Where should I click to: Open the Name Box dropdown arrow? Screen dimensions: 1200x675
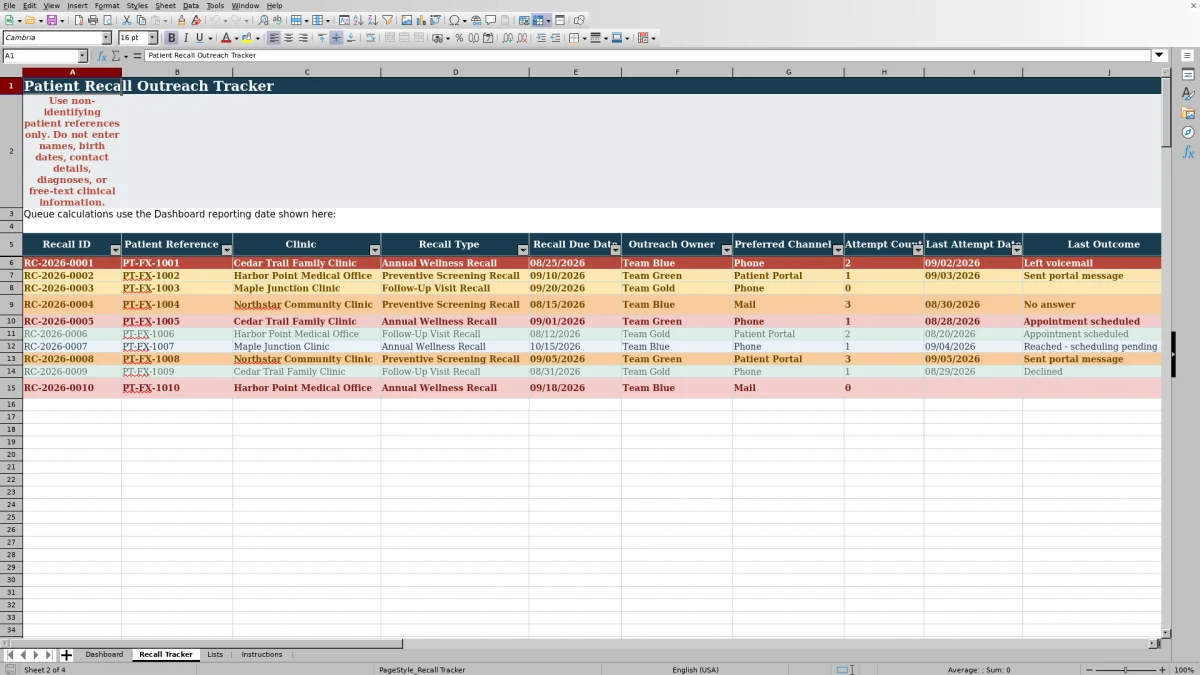(x=82, y=56)
